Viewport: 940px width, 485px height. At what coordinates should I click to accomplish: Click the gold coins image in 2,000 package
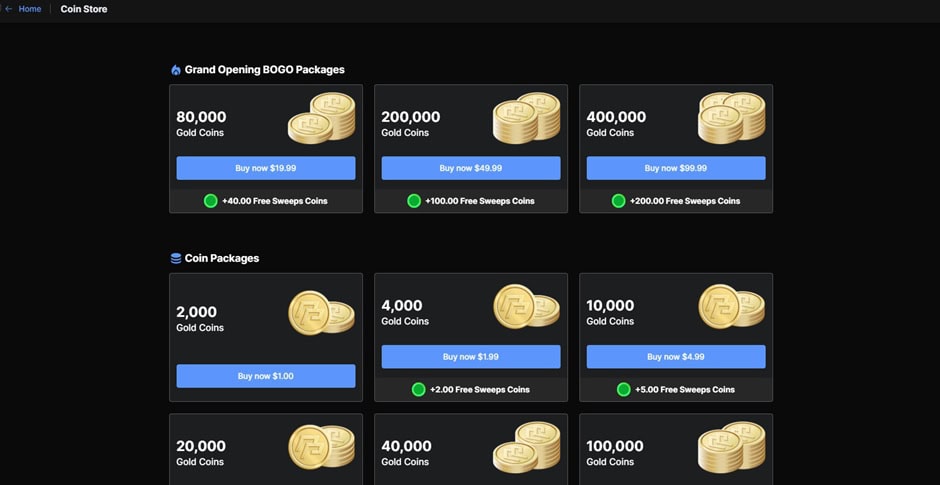321,311
